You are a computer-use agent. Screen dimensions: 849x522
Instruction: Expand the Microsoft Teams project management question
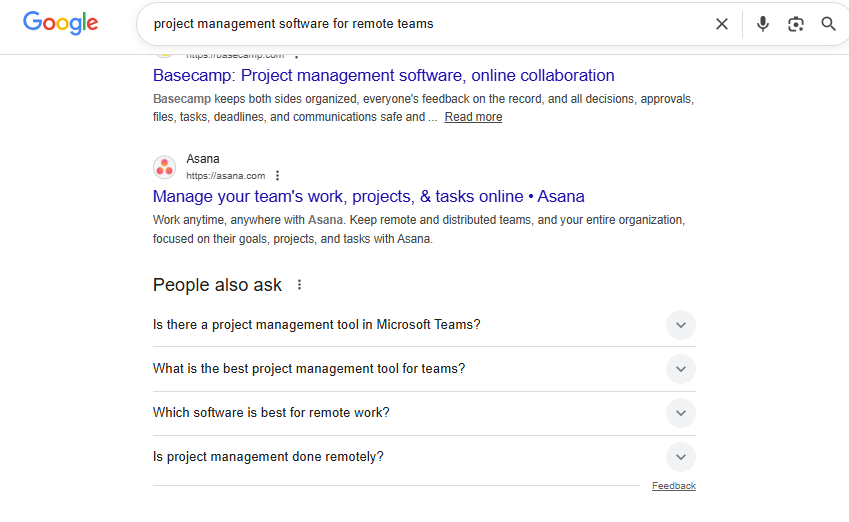(x=680, y=325)
